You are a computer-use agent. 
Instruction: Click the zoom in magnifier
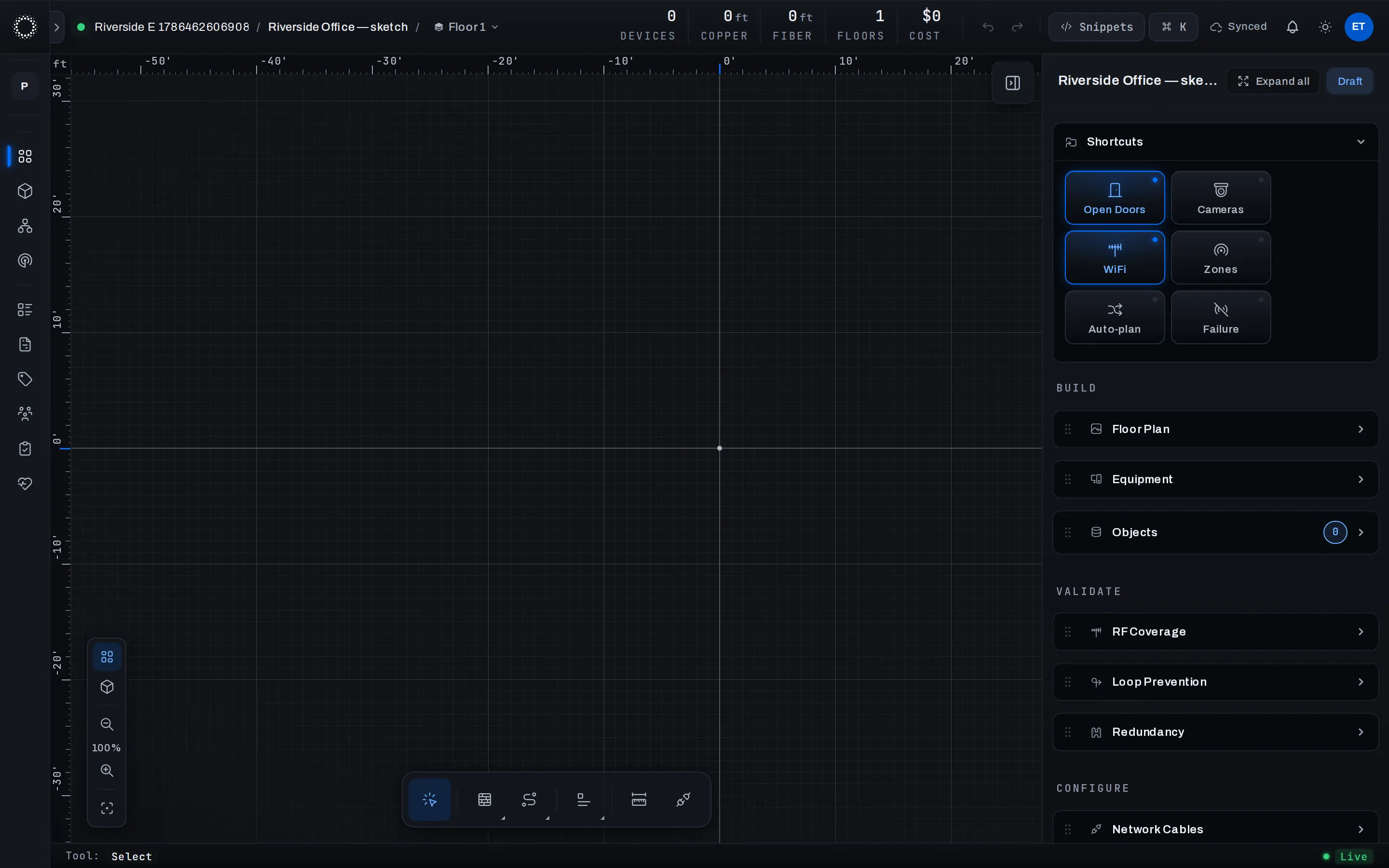tap(107, 771)
